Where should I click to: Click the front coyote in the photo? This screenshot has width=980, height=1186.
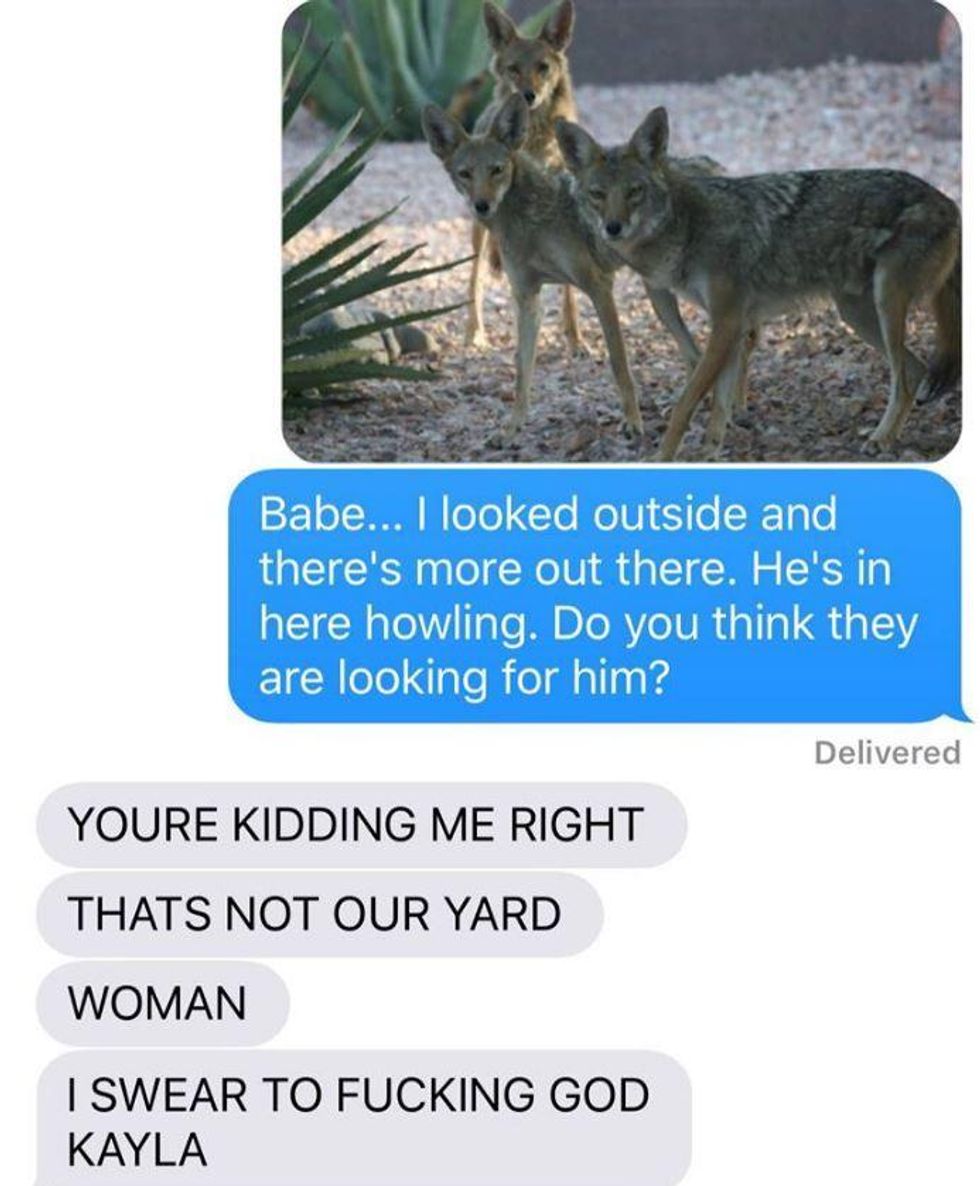point(756,280)
